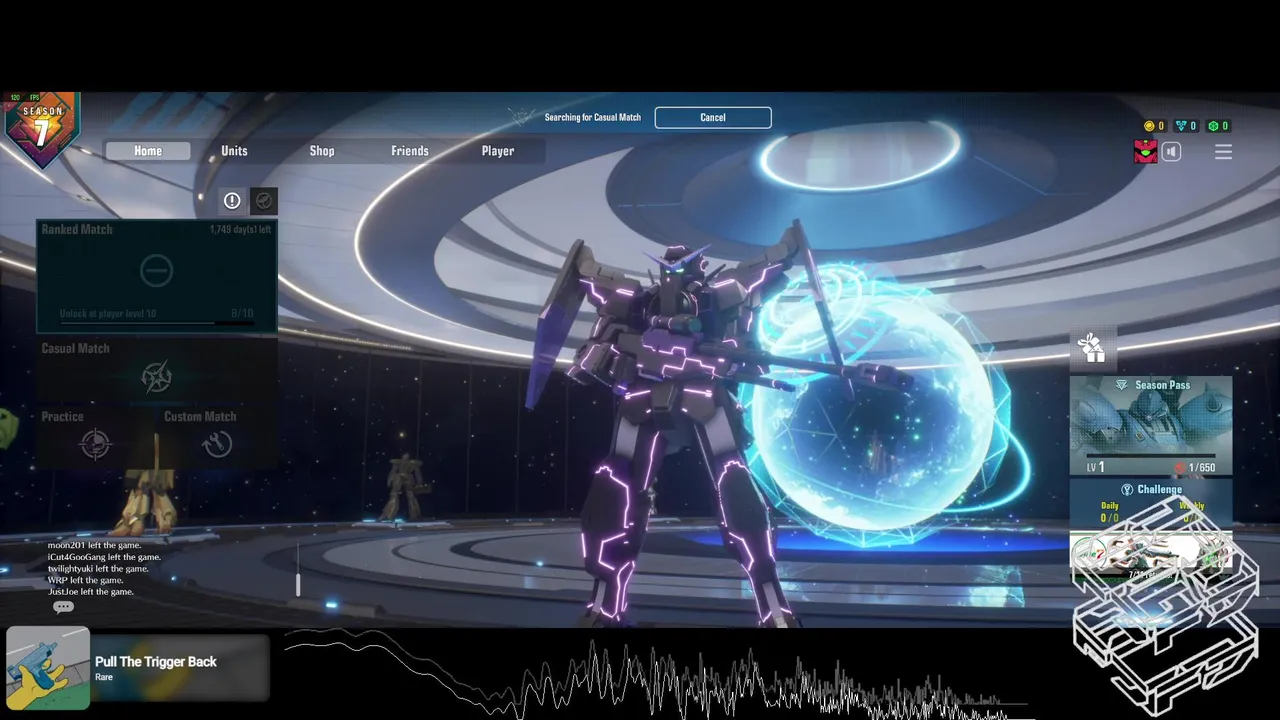The height and width of the screenshot is (720, 1280).
Task: Click the chat bubble icon
Action: pyautogui.click(x=63, y=607)
